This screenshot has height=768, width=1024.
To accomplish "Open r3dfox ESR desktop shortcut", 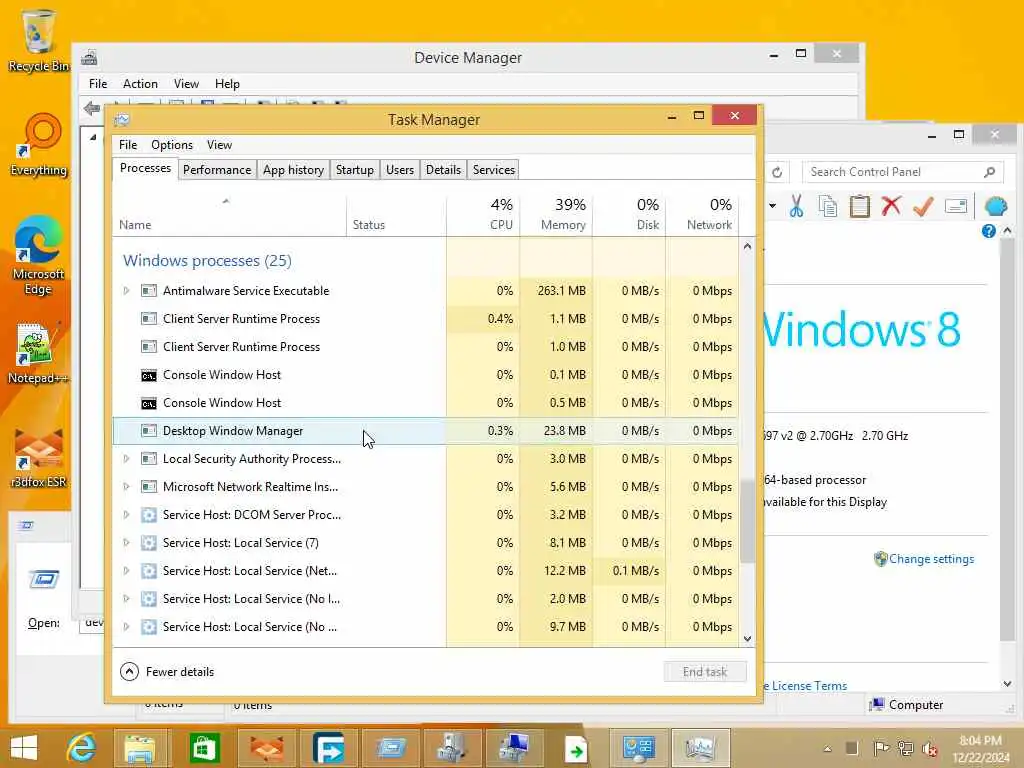I will [x=39, y=457].
